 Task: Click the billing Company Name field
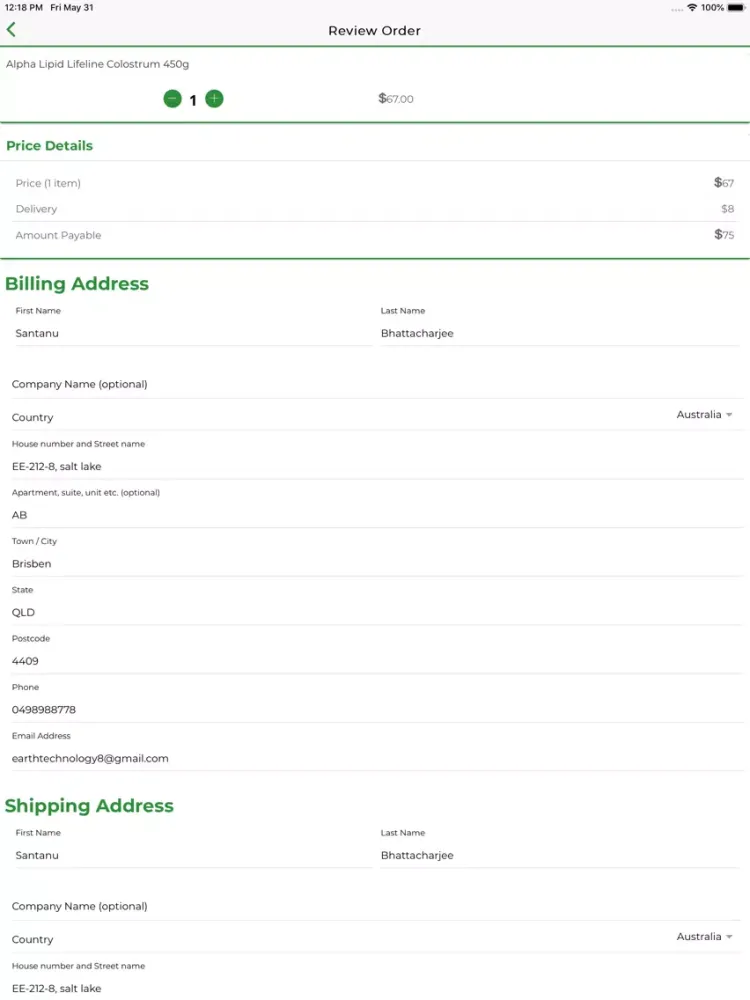(x=375, y=385)
